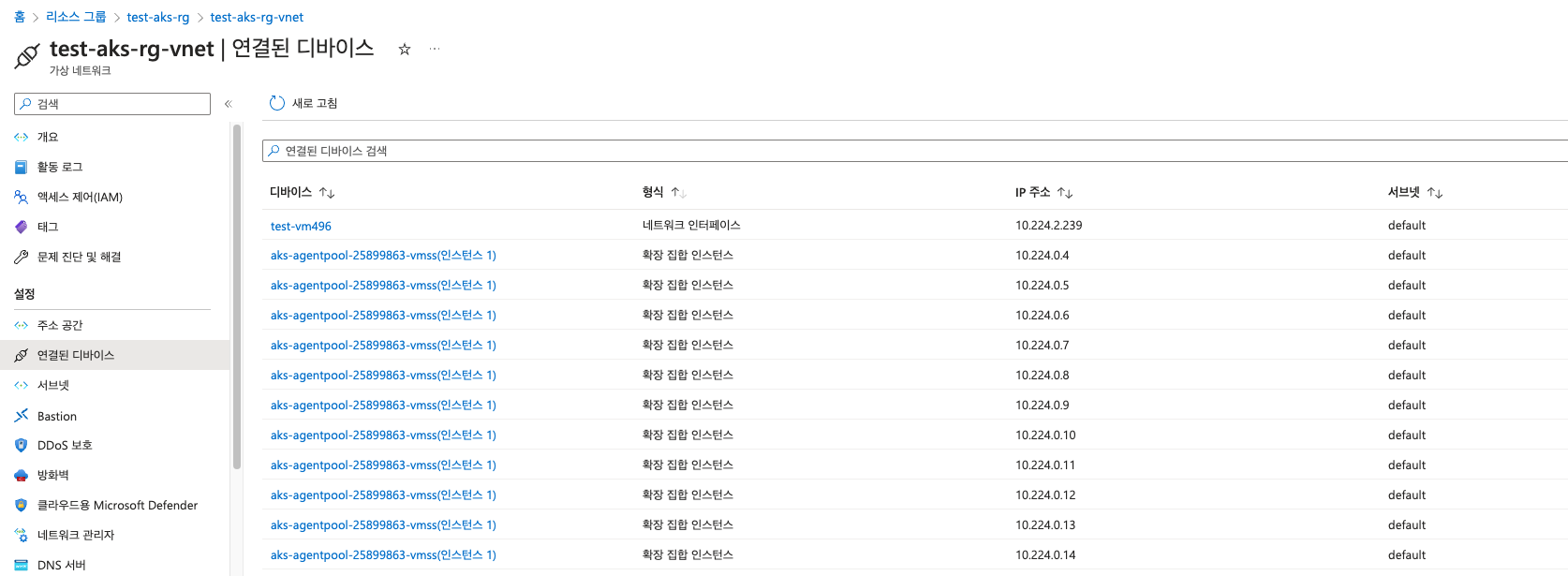Click IP cell 10.224.2.239
The image size is (1568, 576).
(1048, 226)
